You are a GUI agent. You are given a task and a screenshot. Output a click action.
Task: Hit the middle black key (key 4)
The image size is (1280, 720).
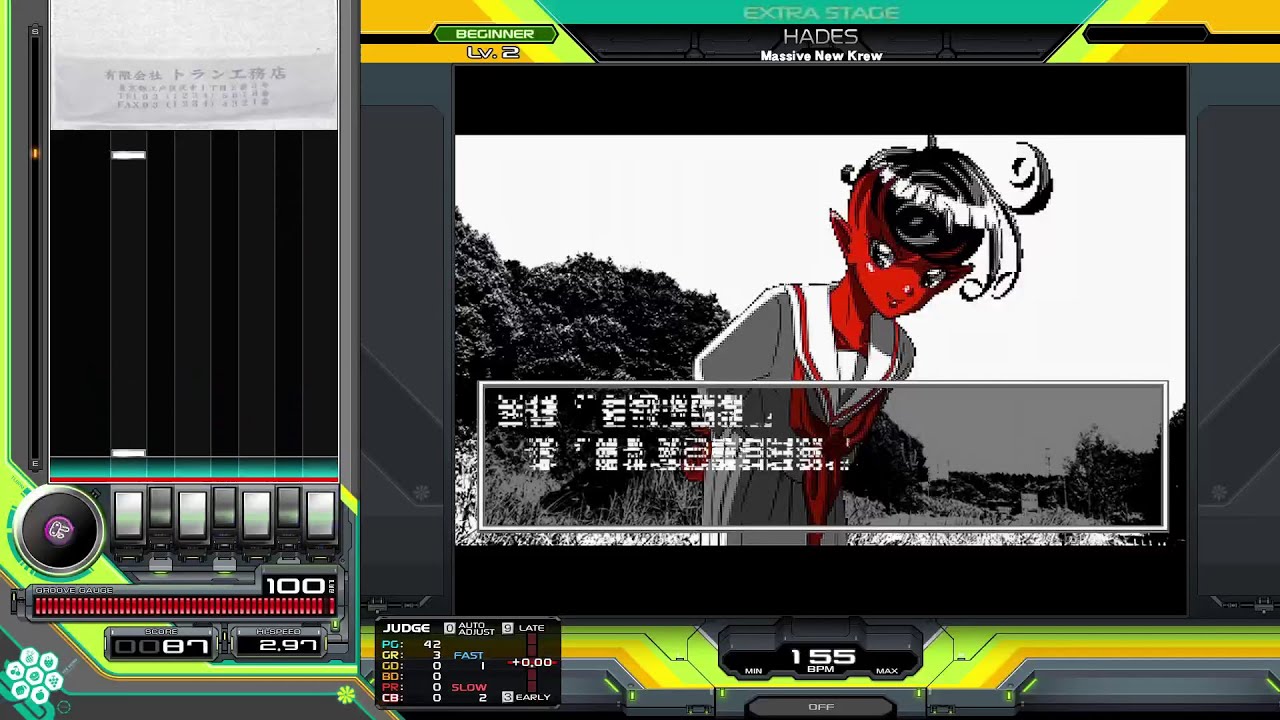click(224, 509)
